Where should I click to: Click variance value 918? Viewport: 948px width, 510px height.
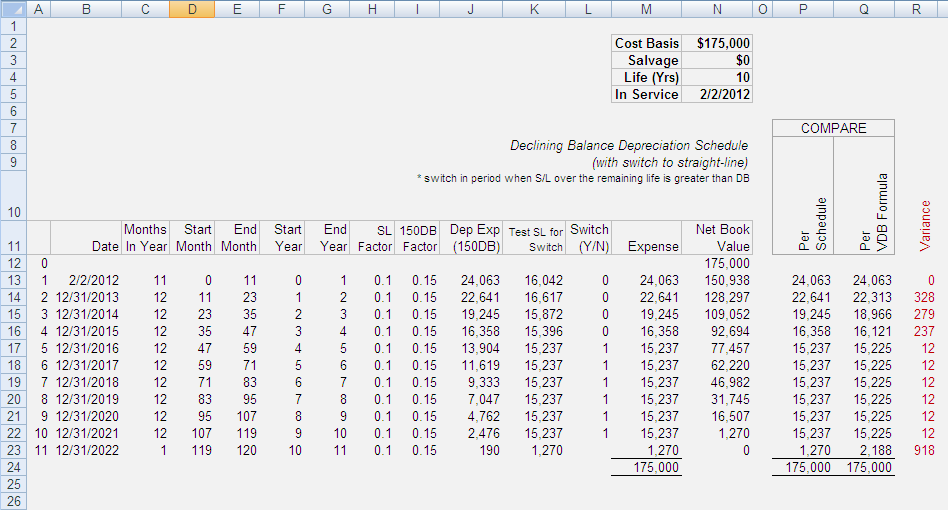[x=924, y=450]
